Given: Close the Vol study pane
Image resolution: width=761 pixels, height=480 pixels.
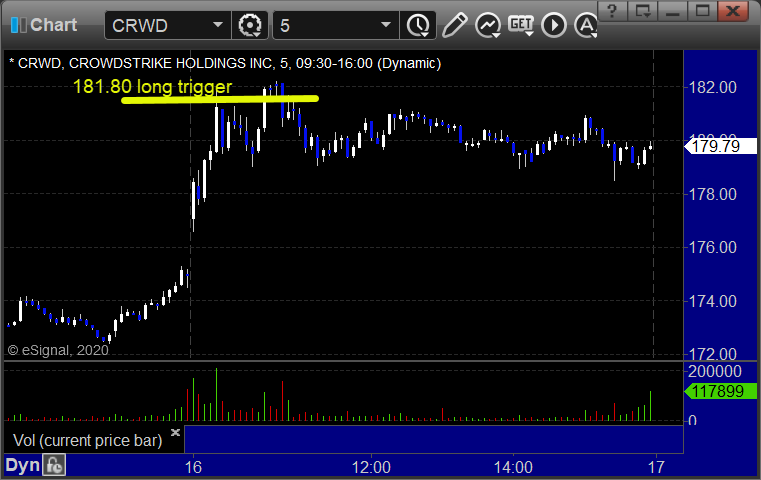Looking at the screenshot, I should click(175, 432).
